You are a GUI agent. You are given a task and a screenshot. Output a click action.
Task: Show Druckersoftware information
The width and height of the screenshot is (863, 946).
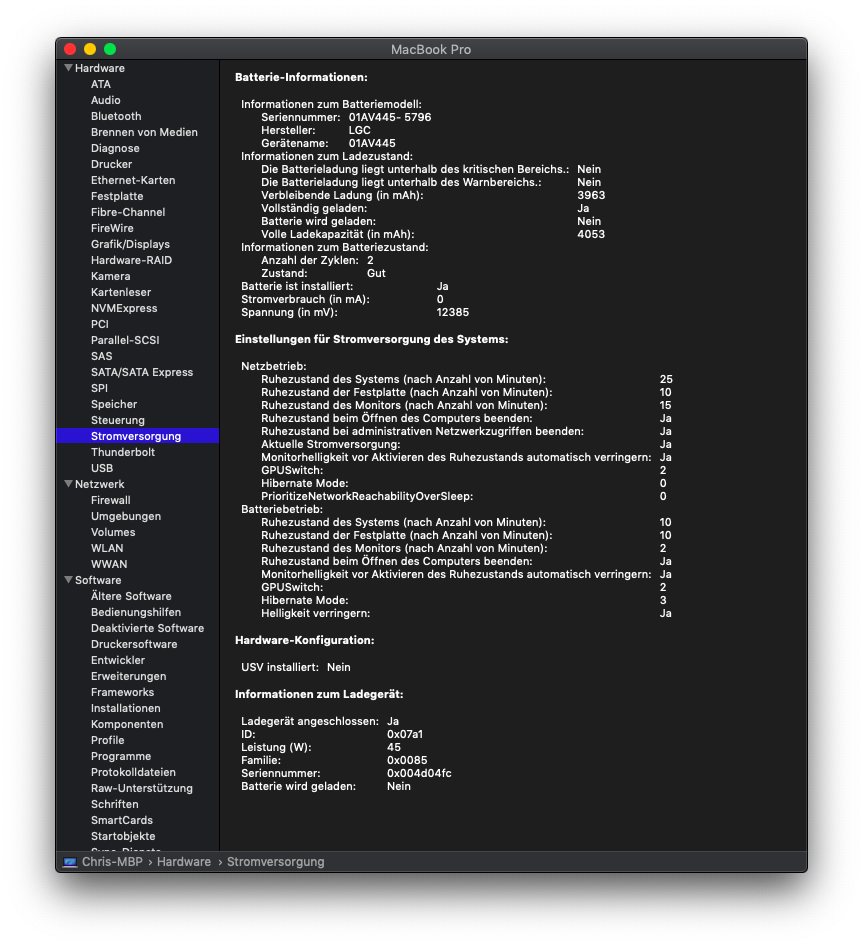click(134, 644)
